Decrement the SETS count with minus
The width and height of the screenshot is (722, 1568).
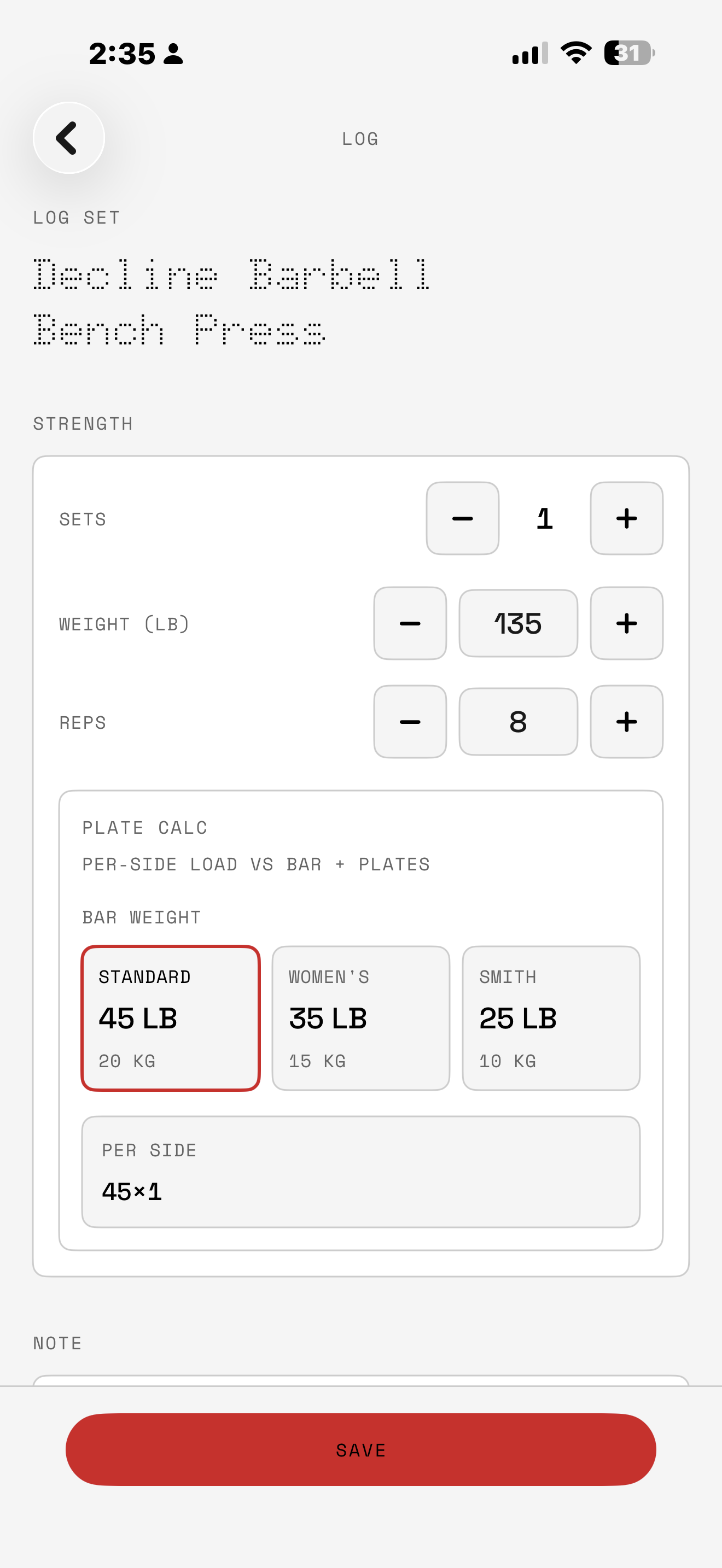coord(462,518)
